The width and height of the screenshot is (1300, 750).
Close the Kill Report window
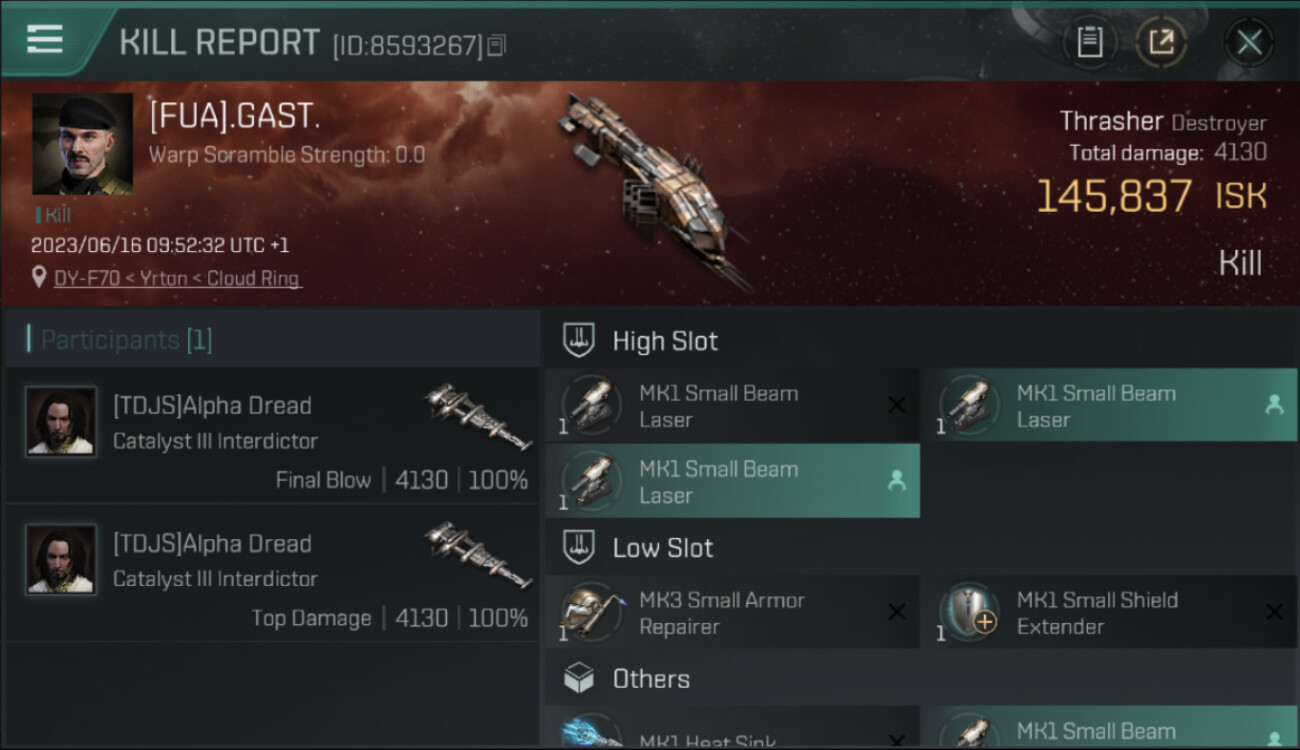click(x=1249, y=42)
